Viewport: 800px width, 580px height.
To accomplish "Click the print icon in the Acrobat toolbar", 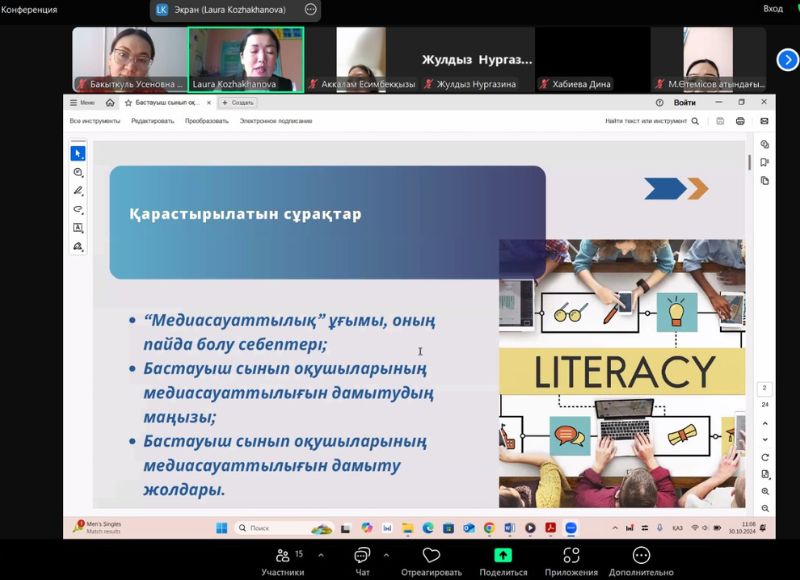I will [740, 121].
